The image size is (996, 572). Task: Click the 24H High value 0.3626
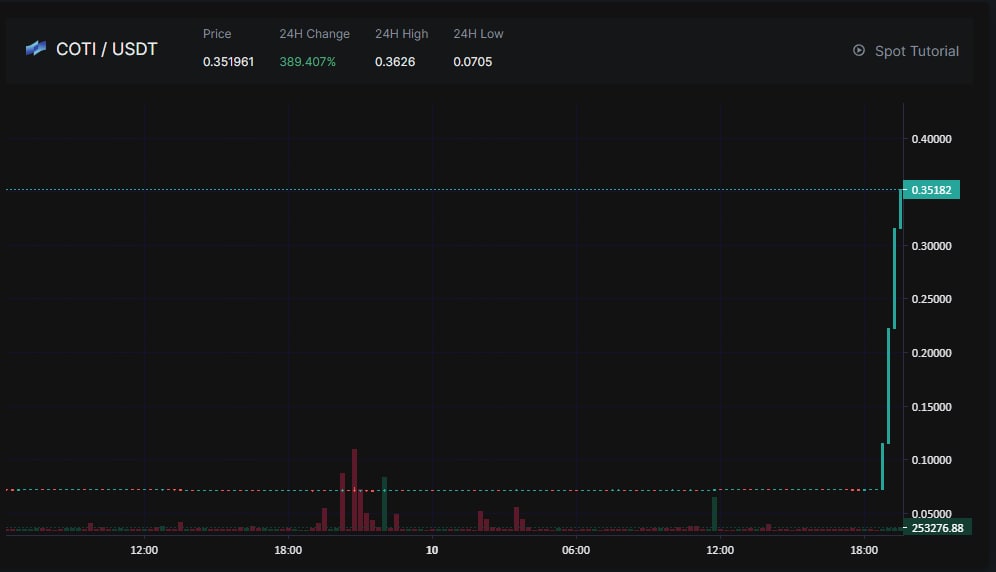395,62
